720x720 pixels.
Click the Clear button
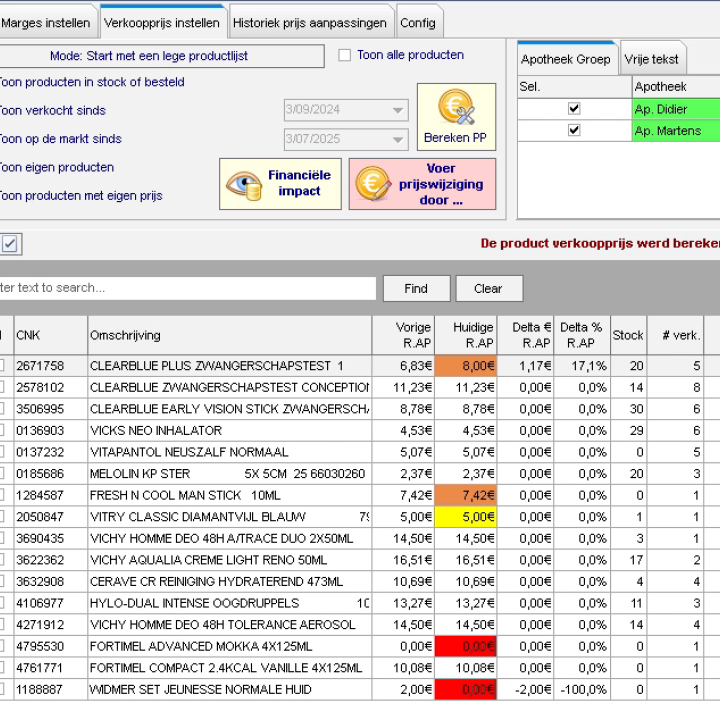click(488, 288)
